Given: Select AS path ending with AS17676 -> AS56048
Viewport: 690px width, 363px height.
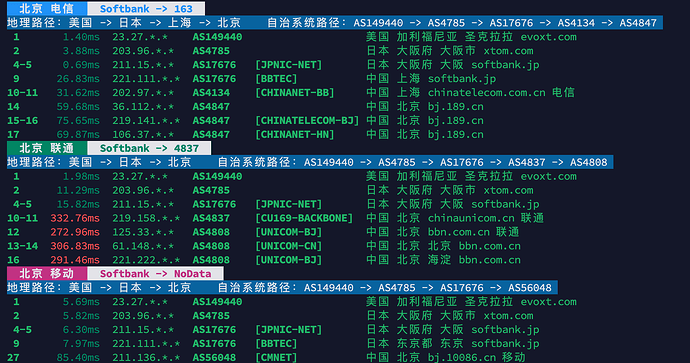Looking at the screenshot, I should click(384, 287).
